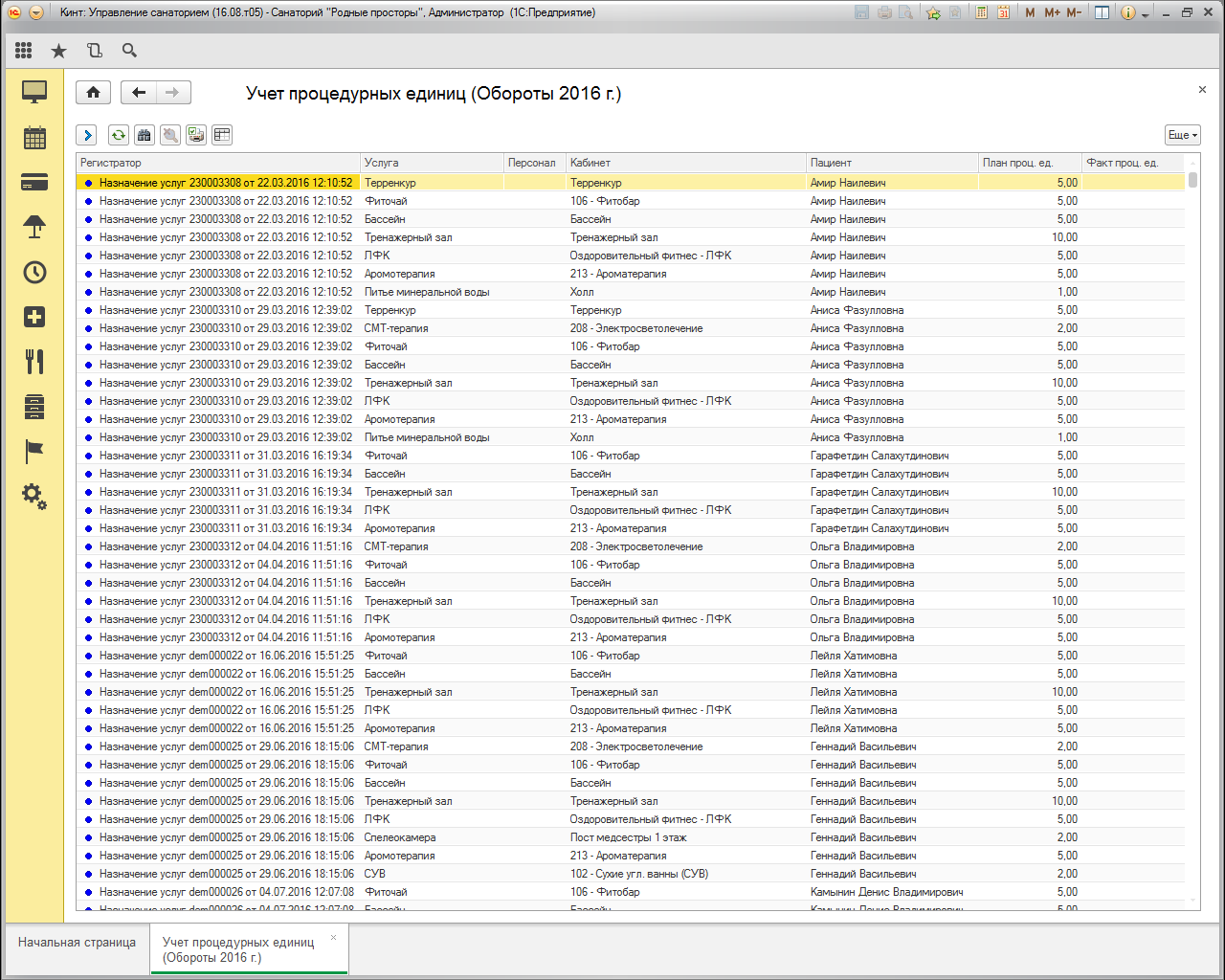Open the sections menu grid icon
Screen dimensions: 1225x980
click(x=24, y=51)
